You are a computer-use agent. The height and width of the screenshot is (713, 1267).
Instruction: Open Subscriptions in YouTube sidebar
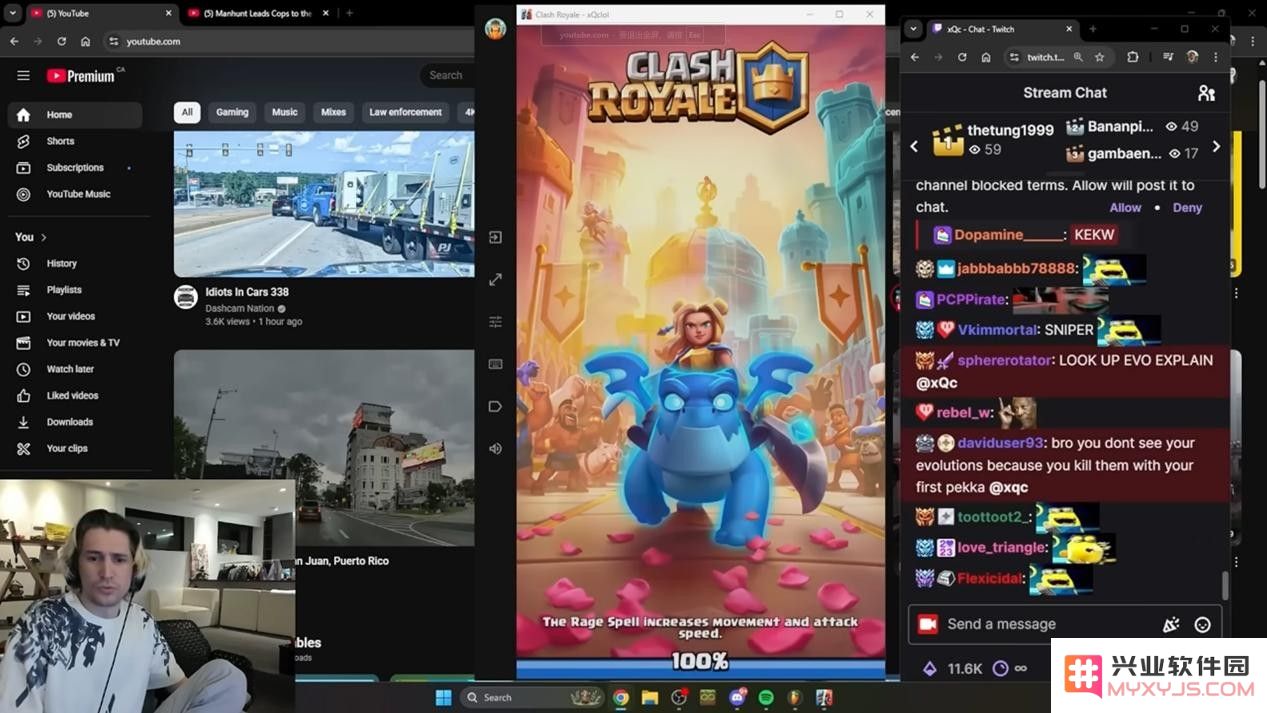pyautogui.click(x=75, y=168)
